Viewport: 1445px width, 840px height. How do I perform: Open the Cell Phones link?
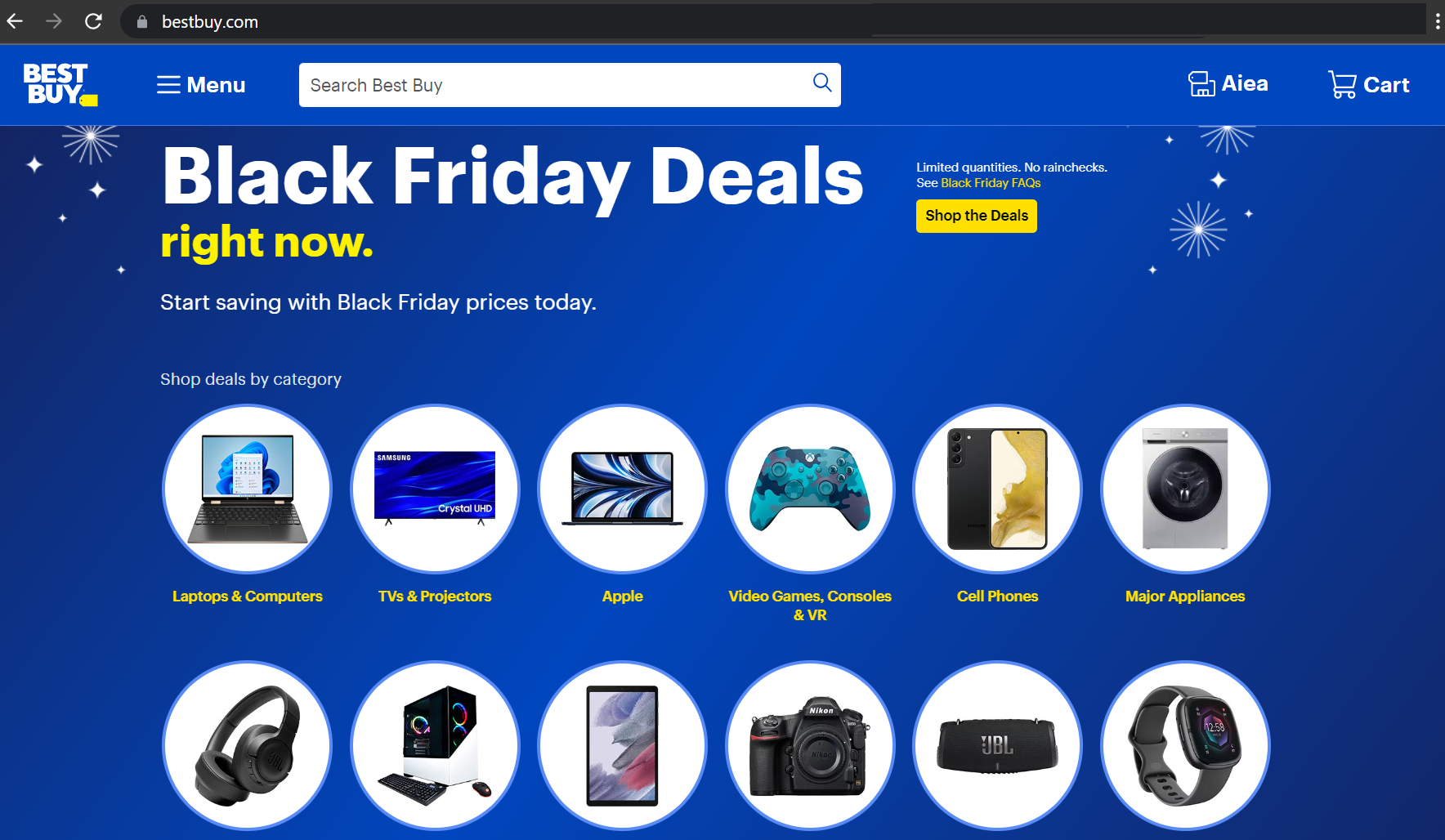pyautogui.click(x=997, y=596)
